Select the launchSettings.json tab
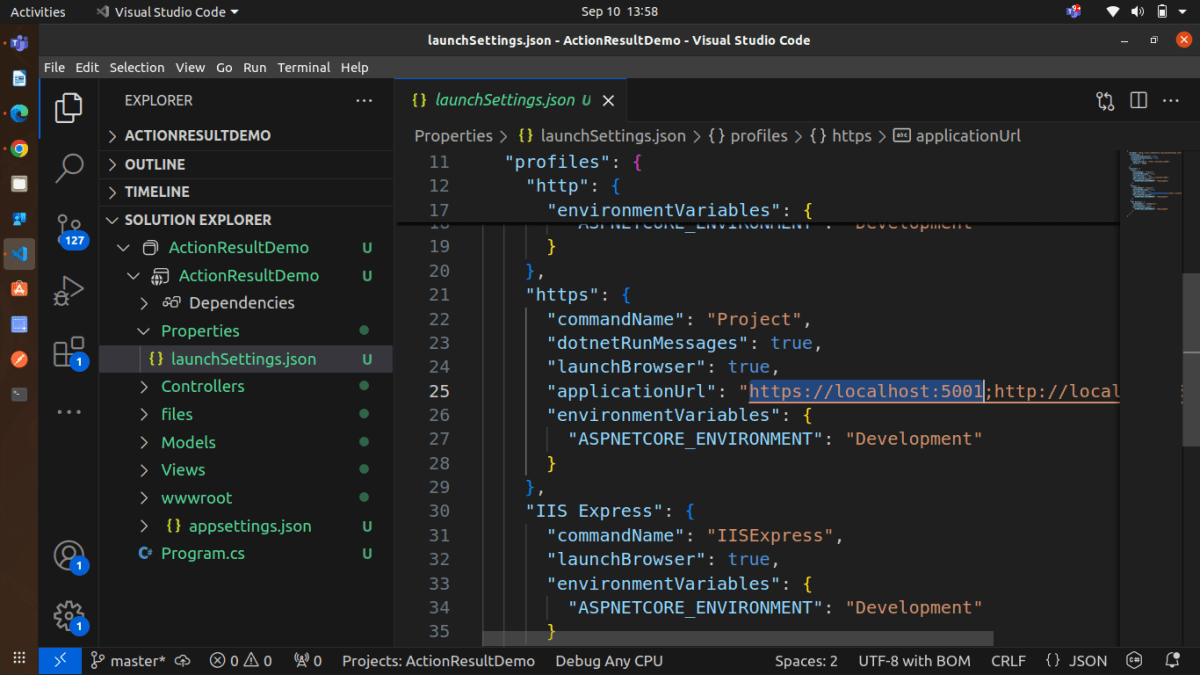Viewport: 1200px width, 675px height. coord(502,100)
